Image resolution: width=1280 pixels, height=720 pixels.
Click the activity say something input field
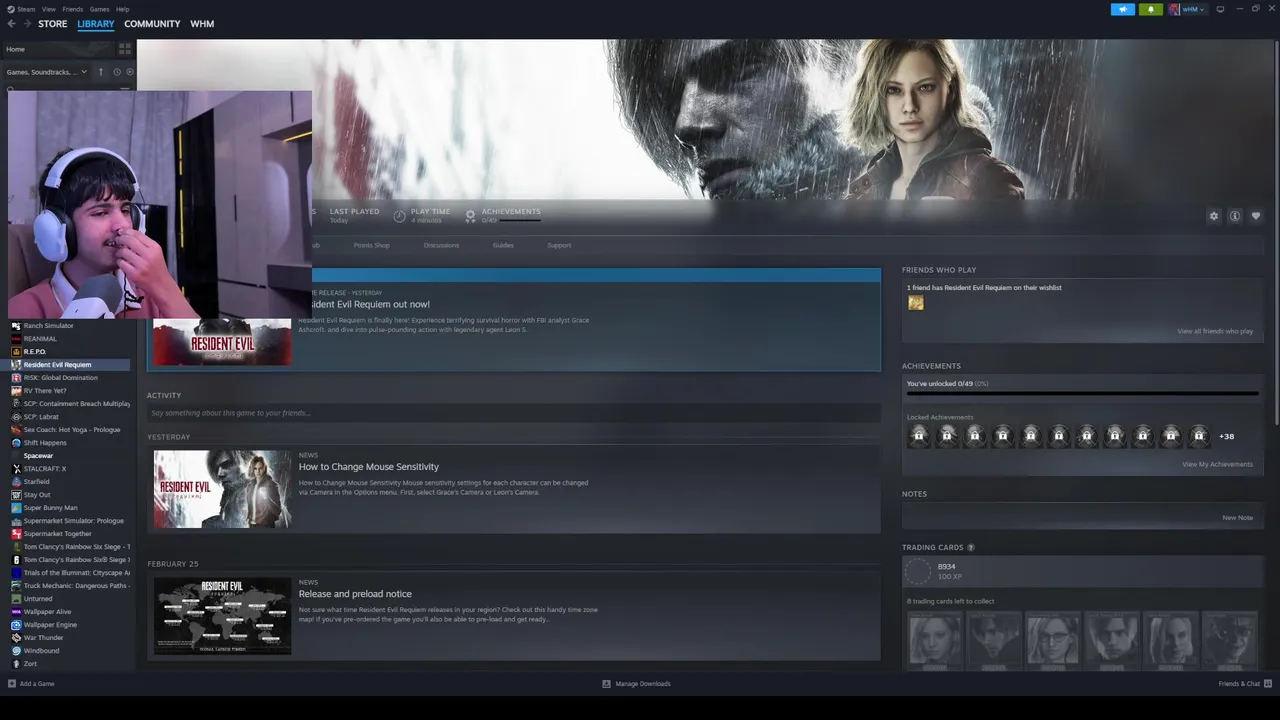coord(514,413)
